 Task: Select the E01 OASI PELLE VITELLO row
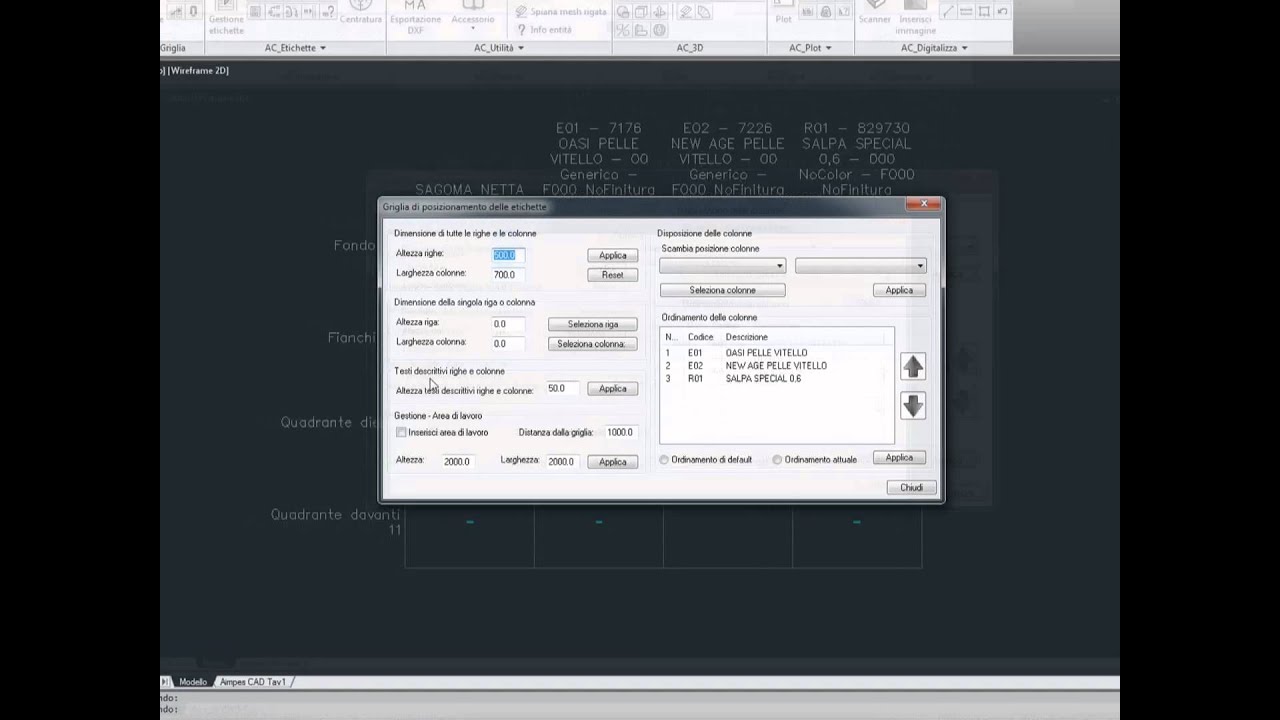776,353
